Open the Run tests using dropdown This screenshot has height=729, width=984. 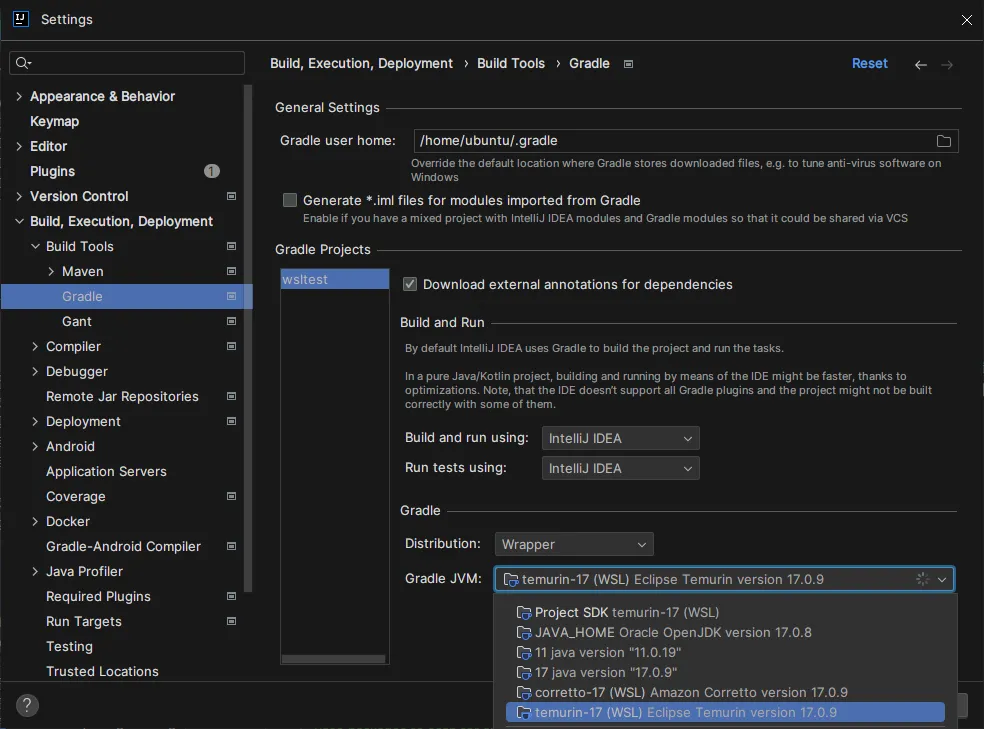click(x=620, y=469)
